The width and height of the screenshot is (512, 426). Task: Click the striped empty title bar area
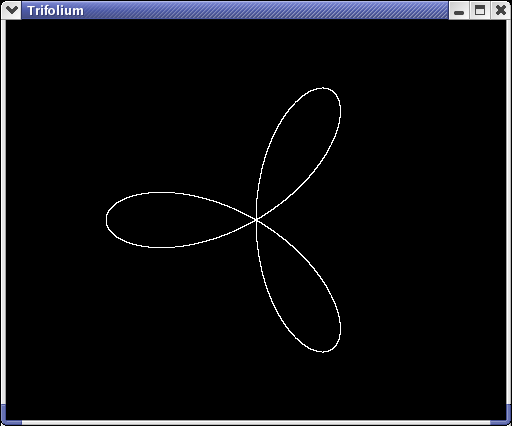pos(267,11)
